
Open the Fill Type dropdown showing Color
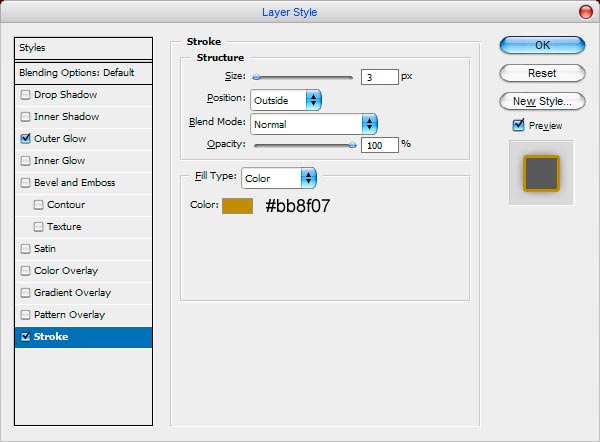(x=279, y=178)
